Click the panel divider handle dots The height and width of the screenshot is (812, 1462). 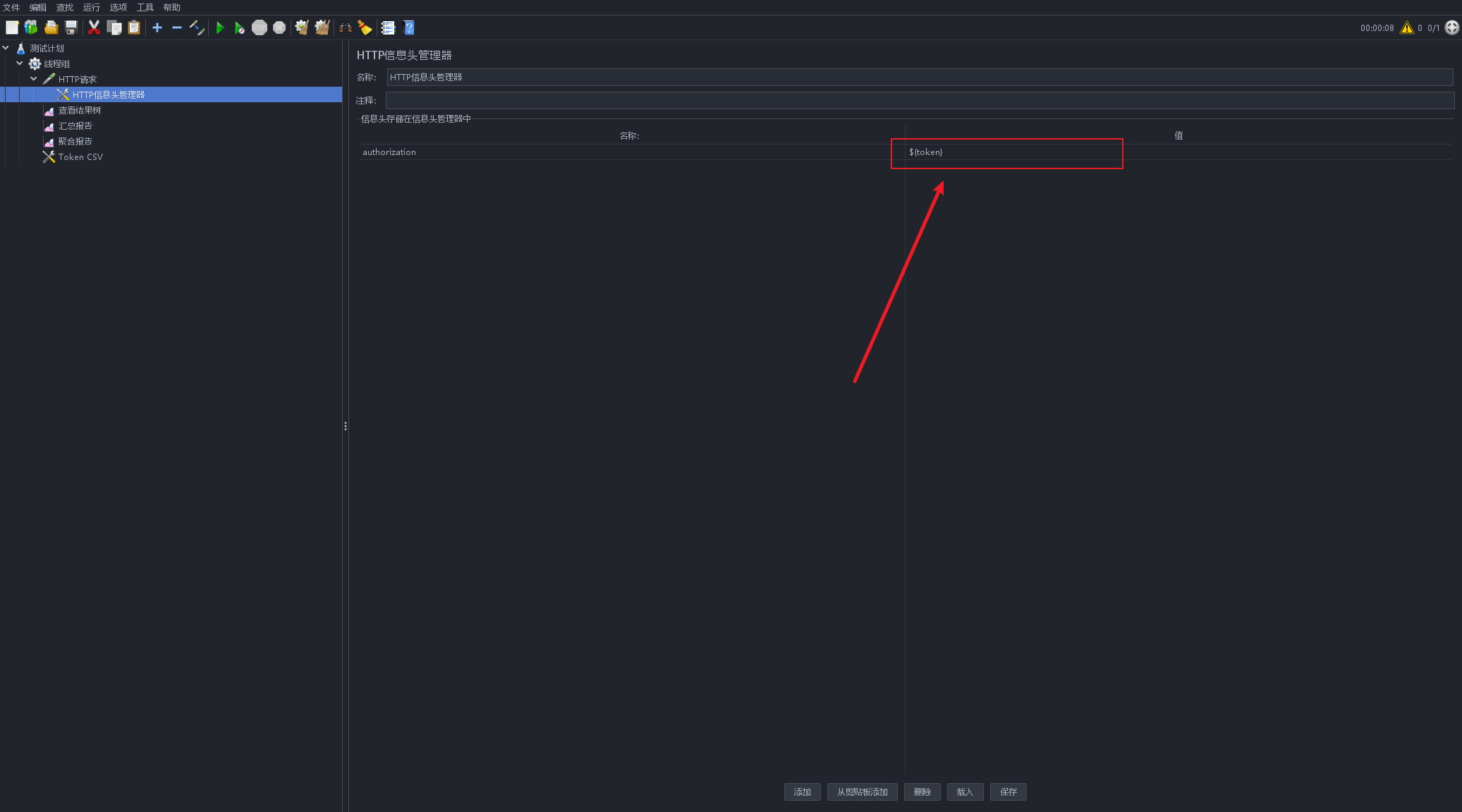346,426
